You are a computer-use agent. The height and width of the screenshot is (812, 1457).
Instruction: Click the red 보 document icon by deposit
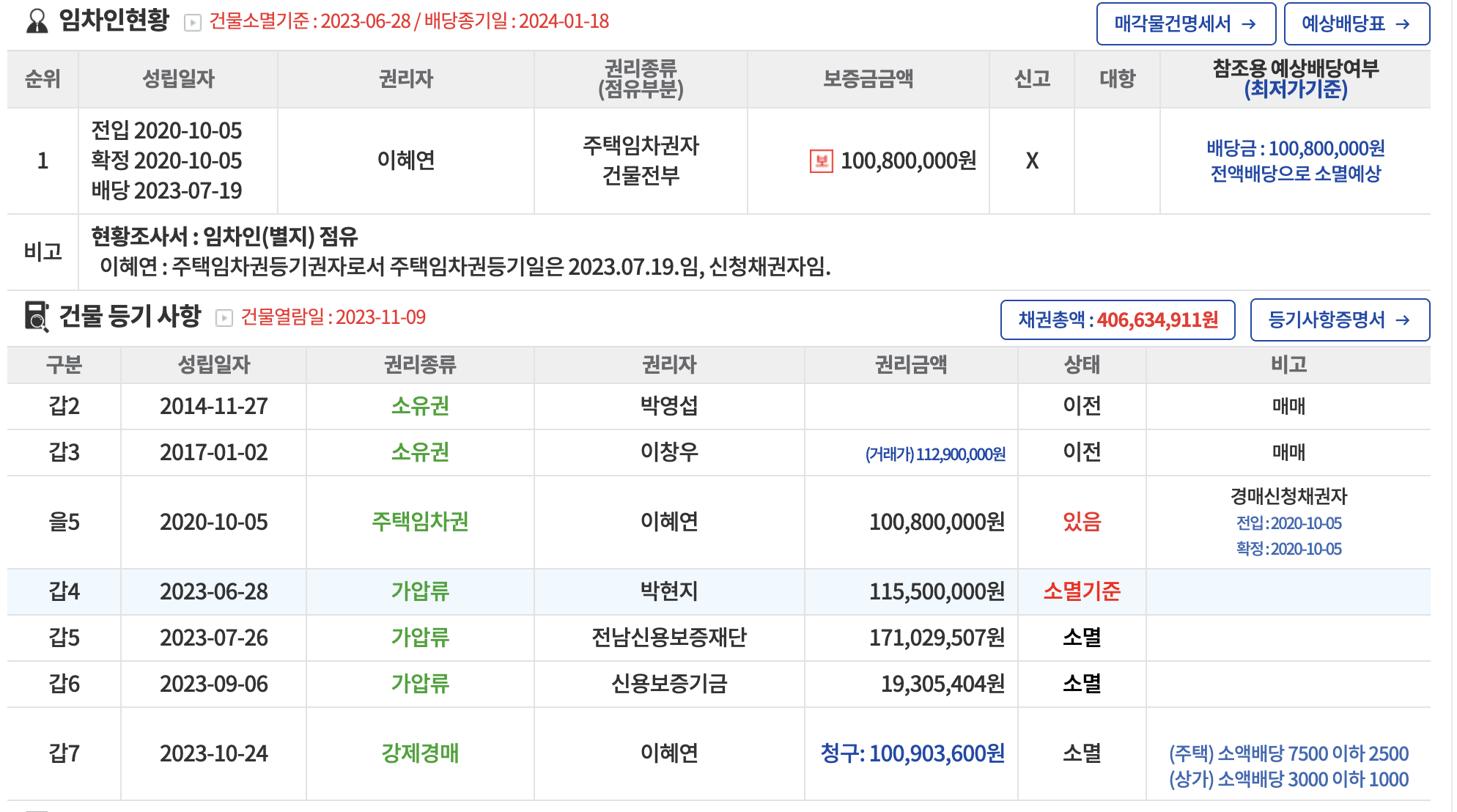click(x=821, y=160)
